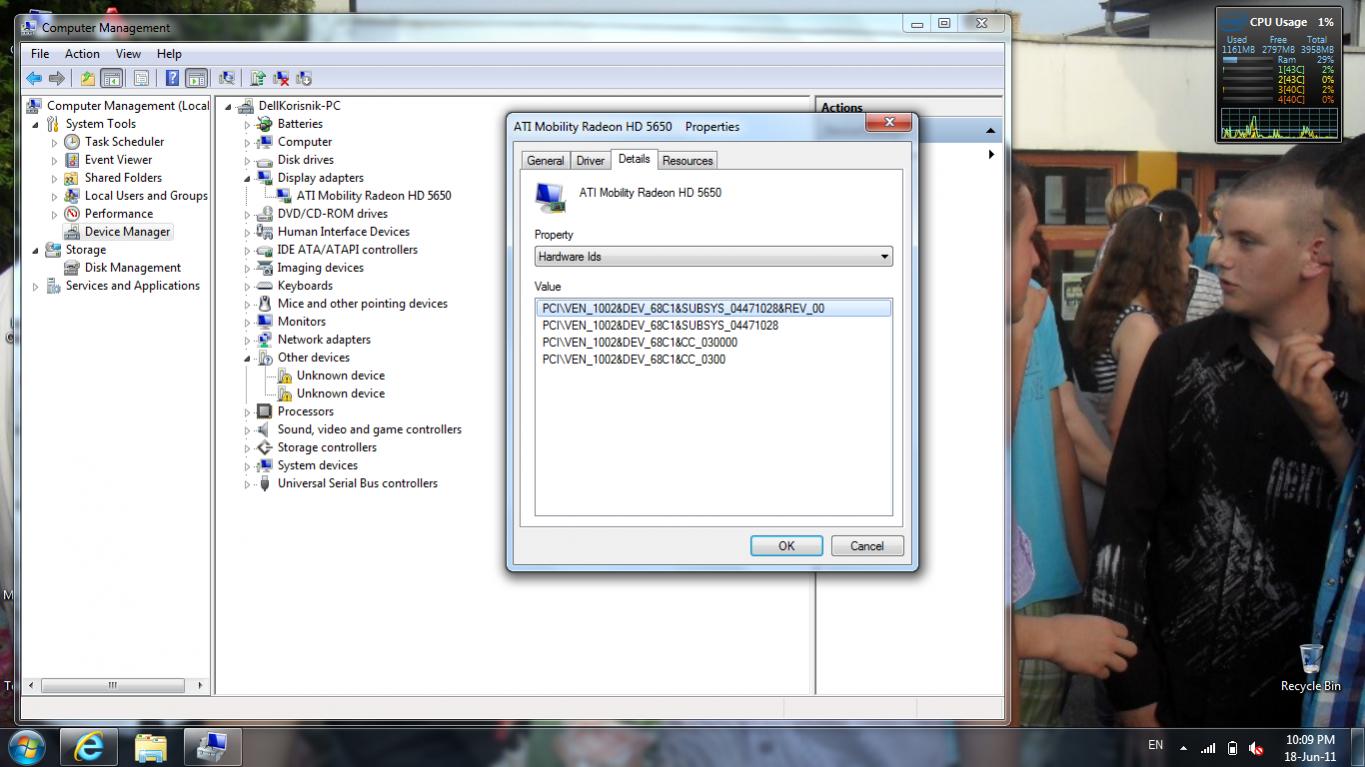Expand the Disk drives category

(x=247, y=161)
